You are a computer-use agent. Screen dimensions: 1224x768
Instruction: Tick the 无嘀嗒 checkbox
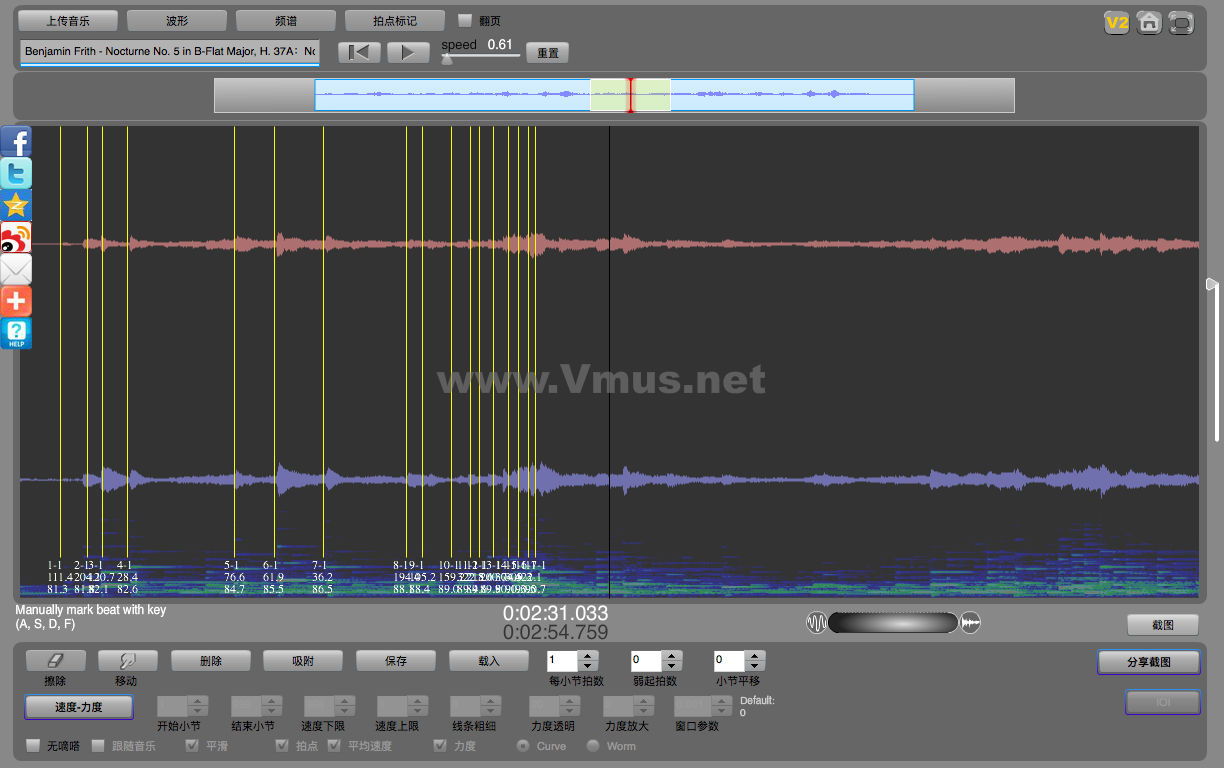point(33,746)
